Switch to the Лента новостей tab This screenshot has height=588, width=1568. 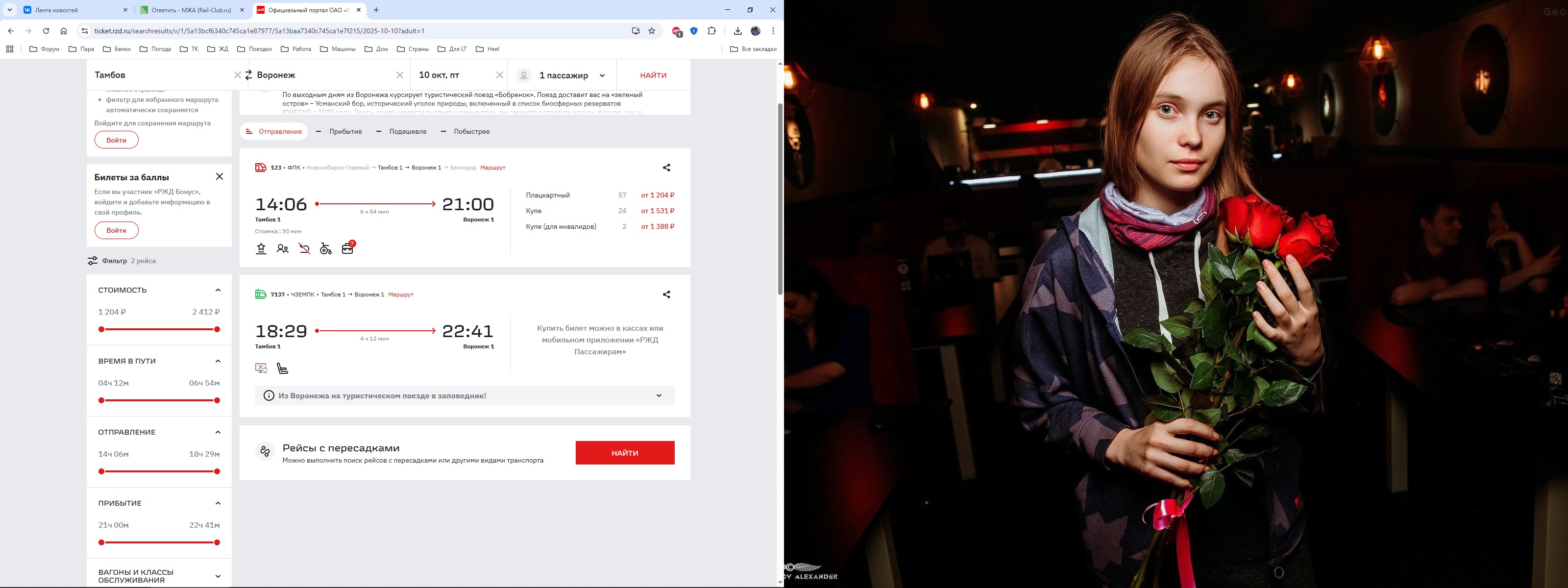[x=57, y=10]
